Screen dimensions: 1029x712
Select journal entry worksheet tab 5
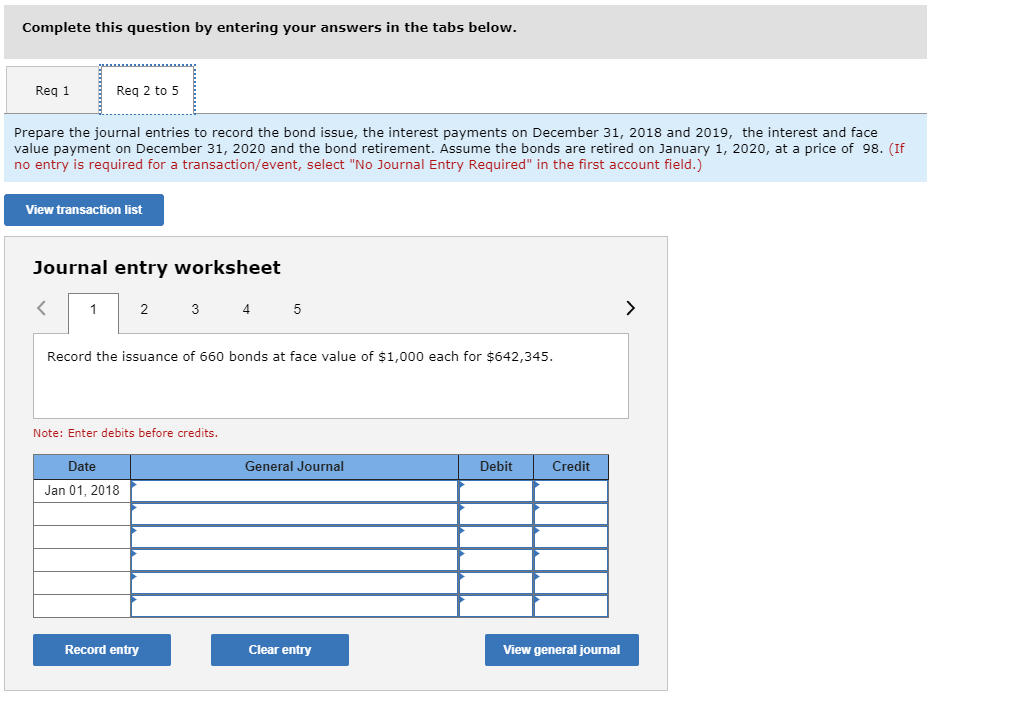click(297, 309)
